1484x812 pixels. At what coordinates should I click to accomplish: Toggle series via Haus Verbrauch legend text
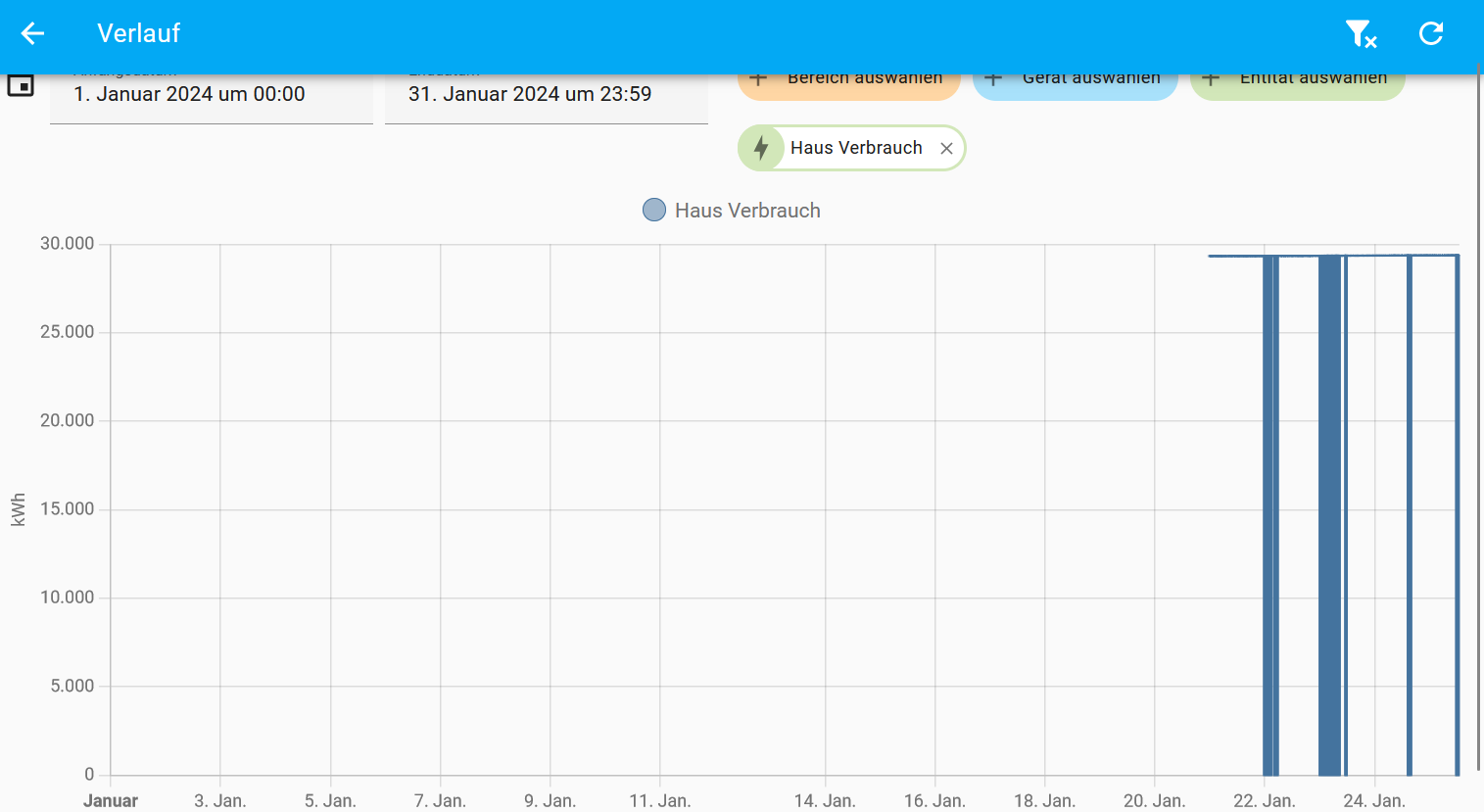(747, 211)
